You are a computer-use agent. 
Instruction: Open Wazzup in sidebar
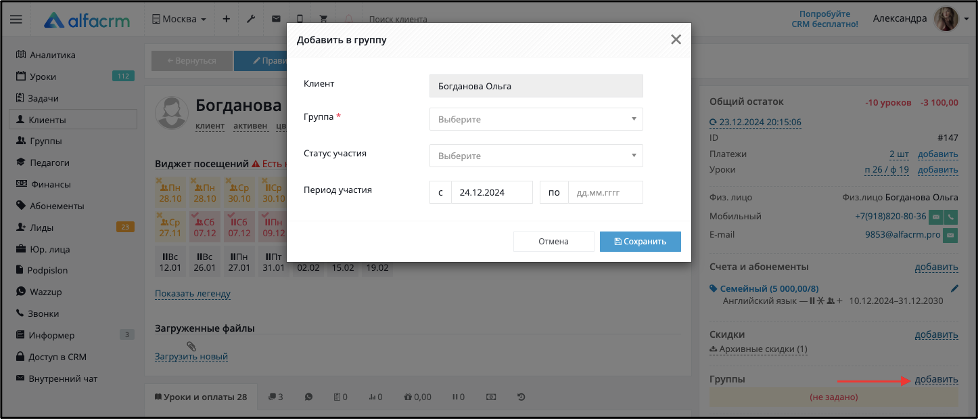[x=39, y=292]
